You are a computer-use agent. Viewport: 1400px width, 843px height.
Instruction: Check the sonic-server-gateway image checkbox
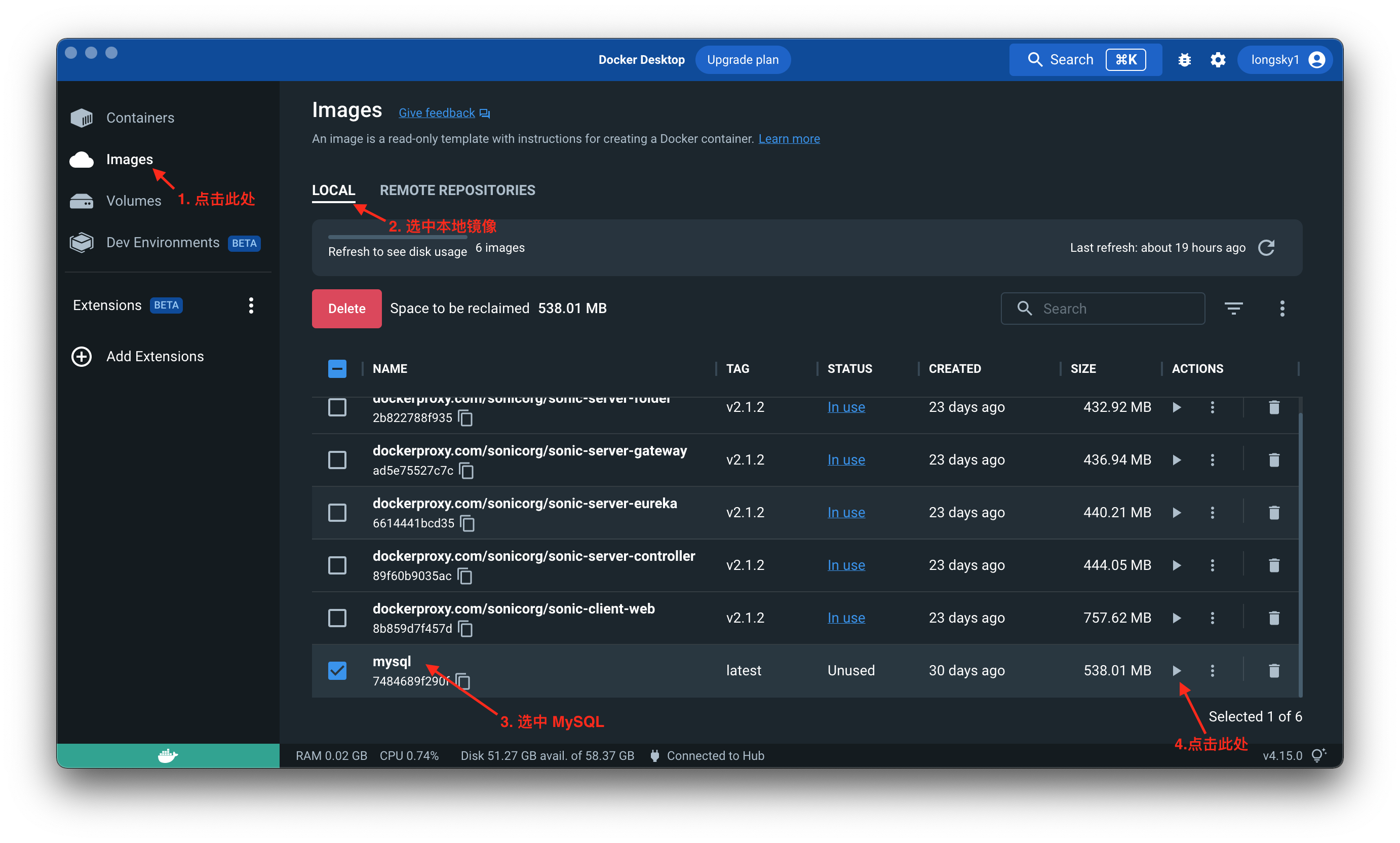tap(337, 459)
